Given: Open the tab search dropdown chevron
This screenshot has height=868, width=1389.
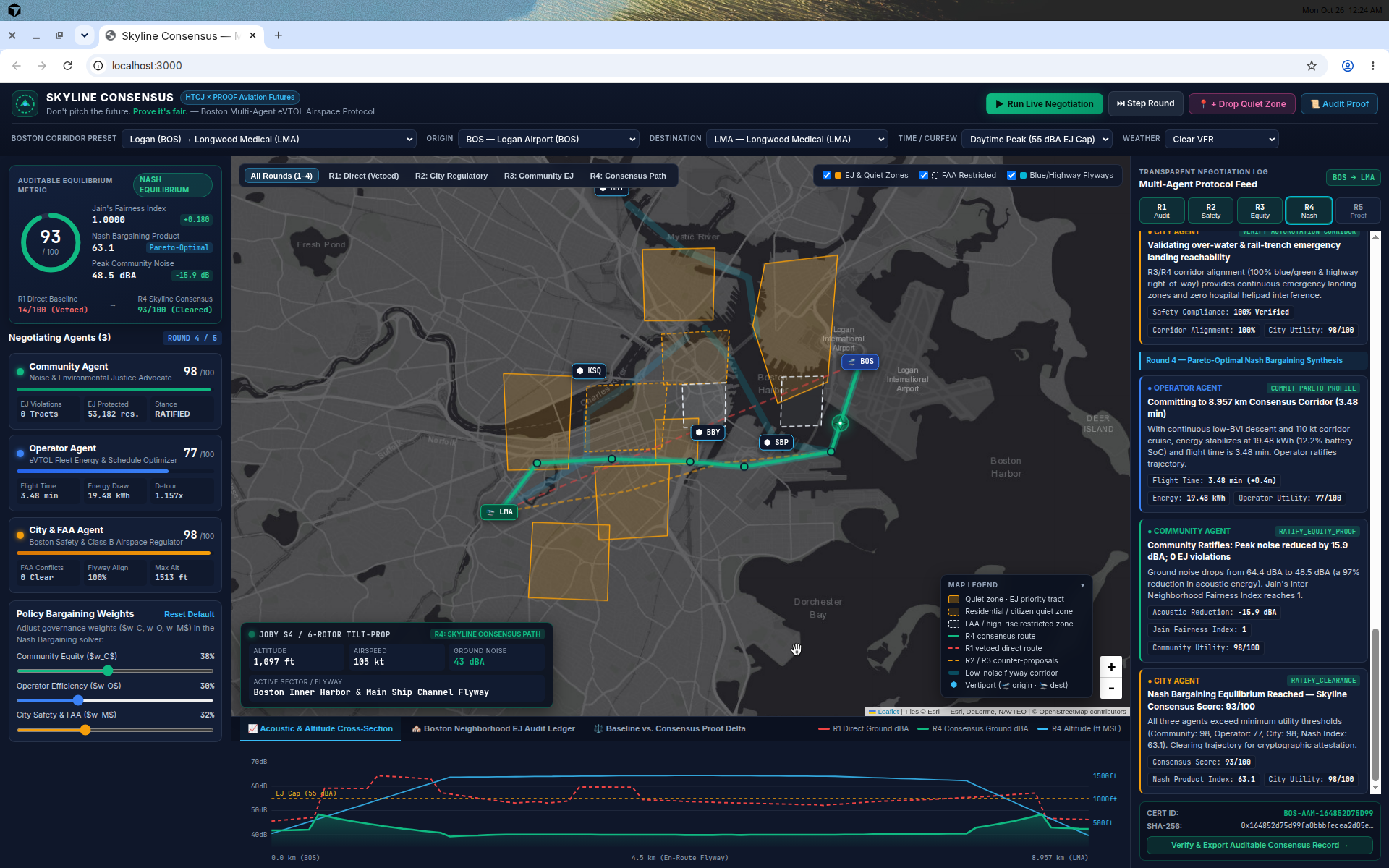Looking at the screenshot, I should (x=85, y=35).
